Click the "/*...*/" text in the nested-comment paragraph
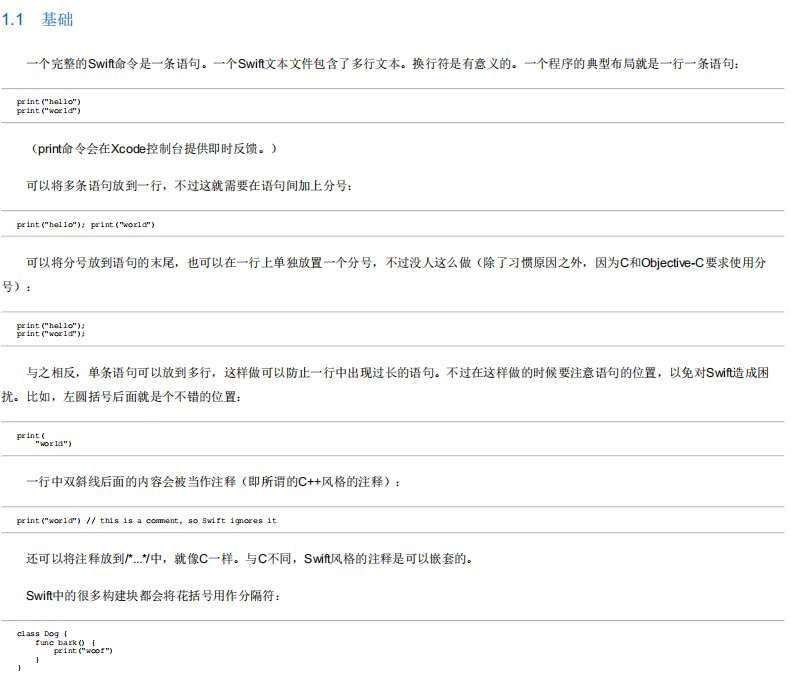This screenshot has height=674, width=791. pos(132,558)
